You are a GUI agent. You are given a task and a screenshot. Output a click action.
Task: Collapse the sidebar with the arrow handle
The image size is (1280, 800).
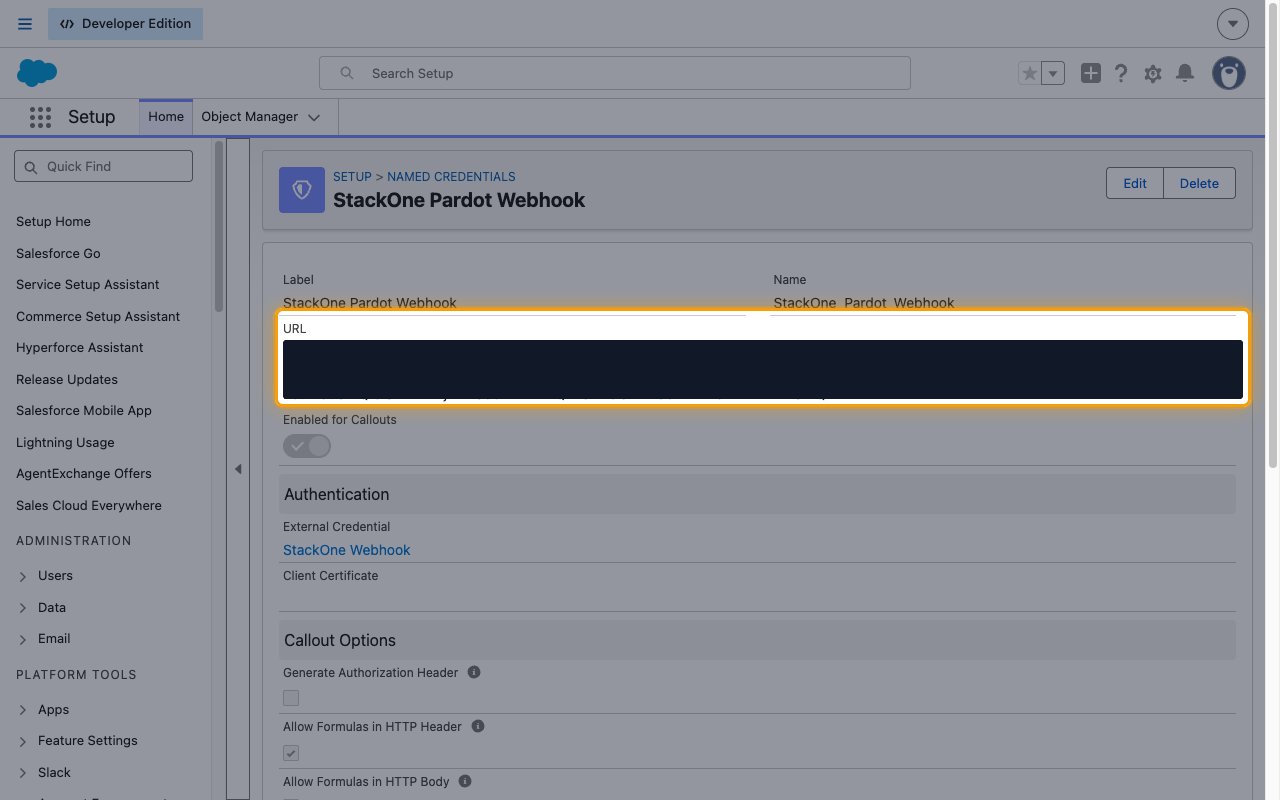coord(238,469)
